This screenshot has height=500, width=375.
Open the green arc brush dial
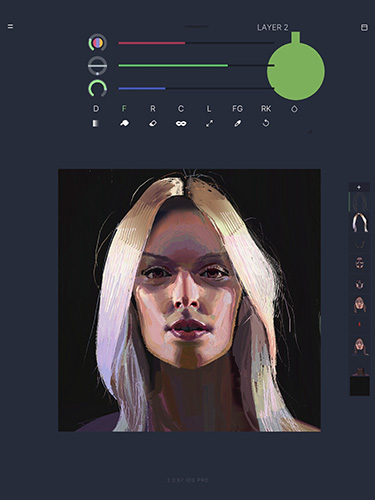97,88
